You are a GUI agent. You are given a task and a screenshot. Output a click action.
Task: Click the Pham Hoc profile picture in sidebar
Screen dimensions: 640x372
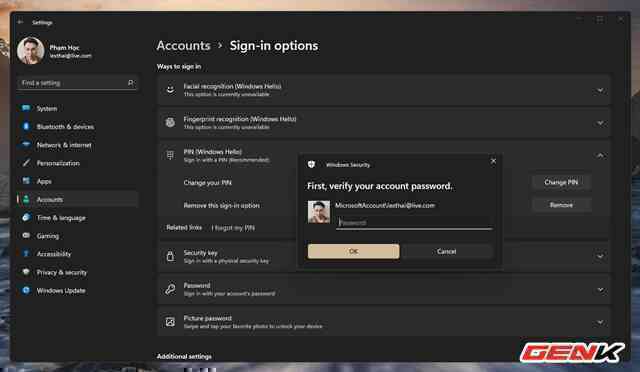click(x=31, y=51)
